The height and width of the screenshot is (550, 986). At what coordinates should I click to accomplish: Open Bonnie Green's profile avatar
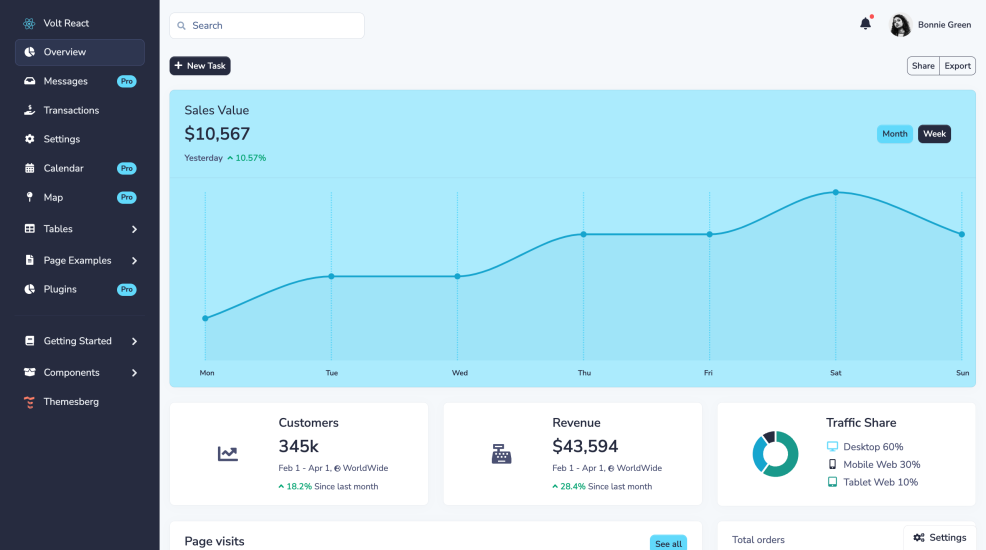(x=900, y=25)
